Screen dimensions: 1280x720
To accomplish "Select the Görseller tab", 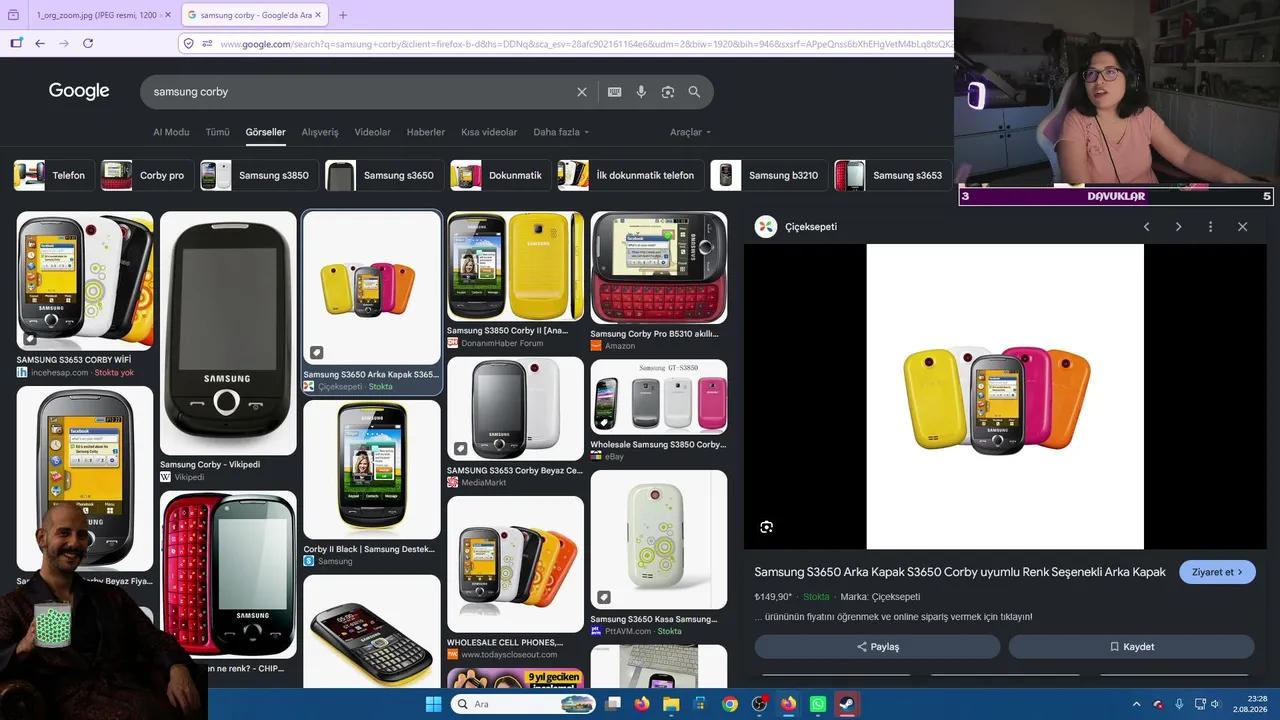I will [x=266, y=132].
